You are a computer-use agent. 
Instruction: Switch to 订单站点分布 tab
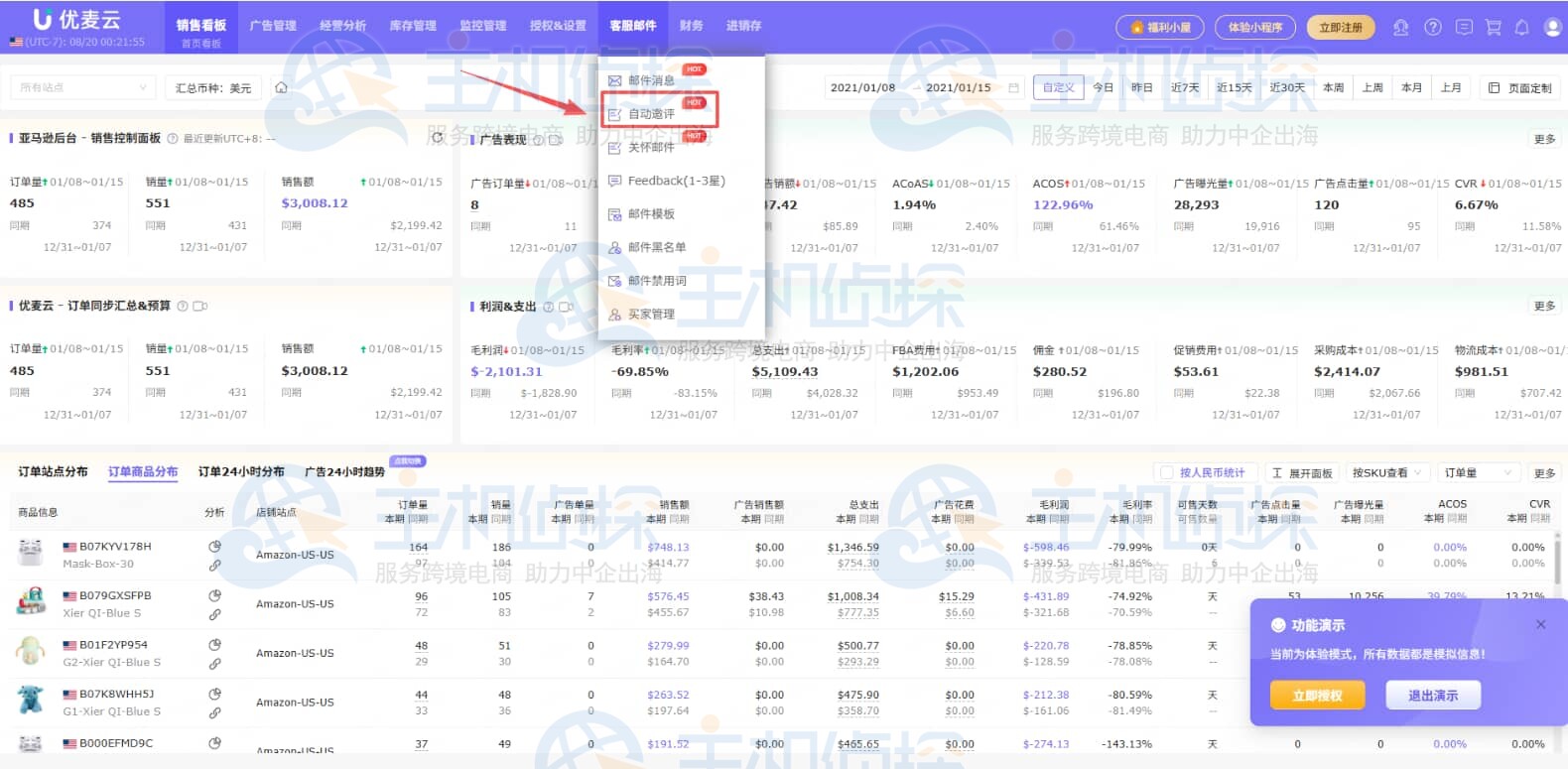53,472
